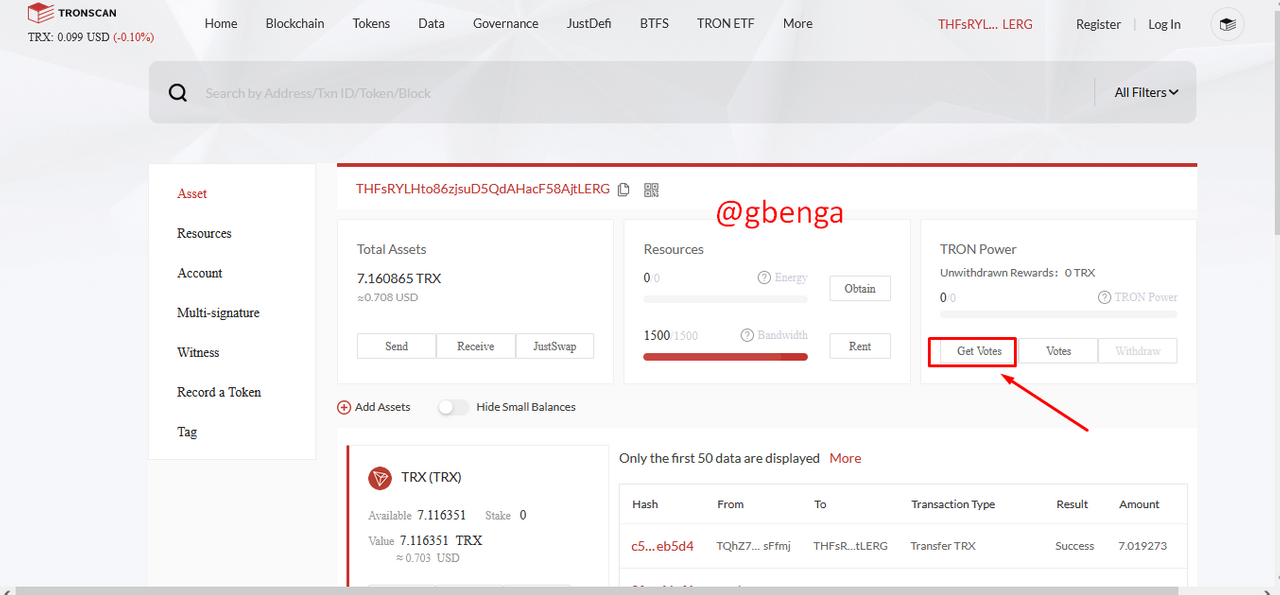
Task: Click the Log In link
Action: tap(1164, 24)
